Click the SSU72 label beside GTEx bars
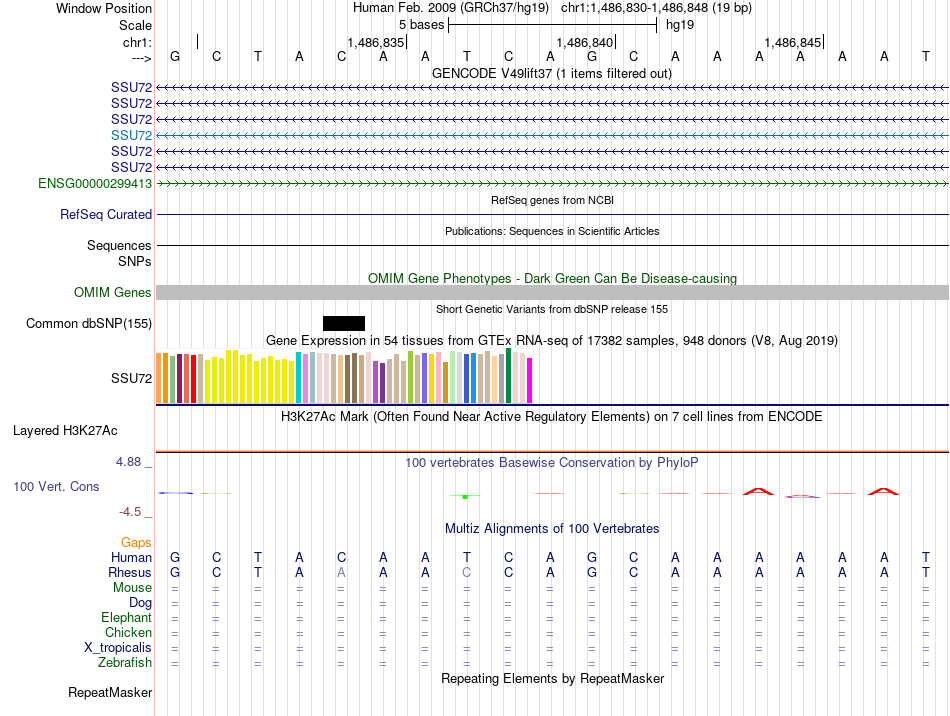Screen dimensions: 950x716 (131, 378)
